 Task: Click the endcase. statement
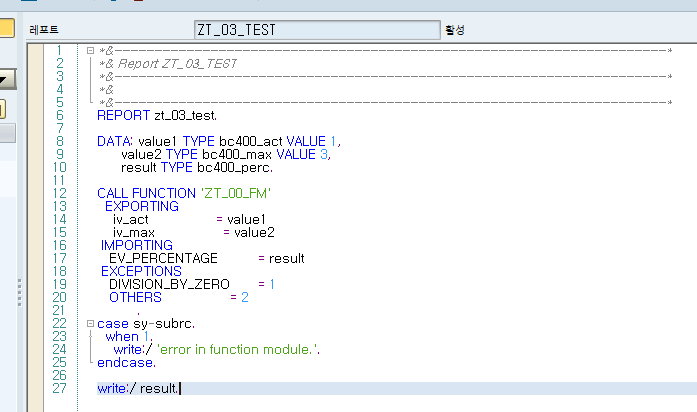tap(126, 363)
